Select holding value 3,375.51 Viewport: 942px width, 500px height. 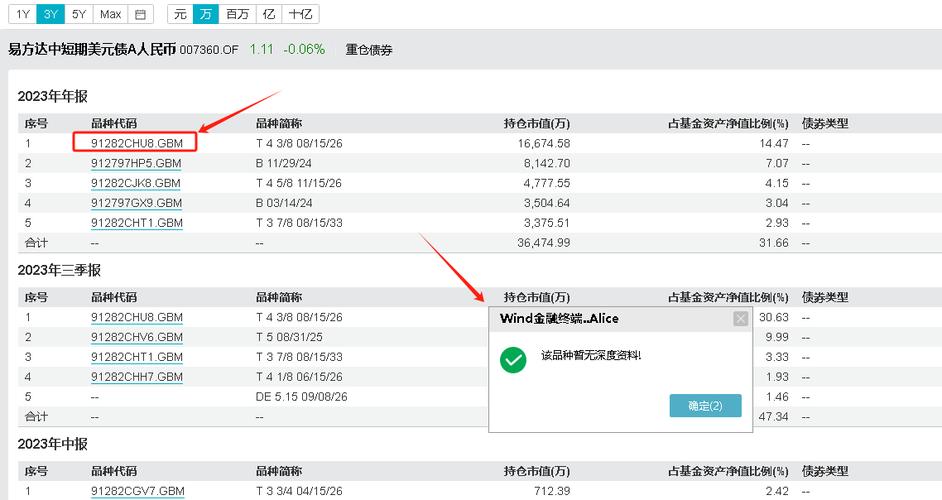click(547, 222)
